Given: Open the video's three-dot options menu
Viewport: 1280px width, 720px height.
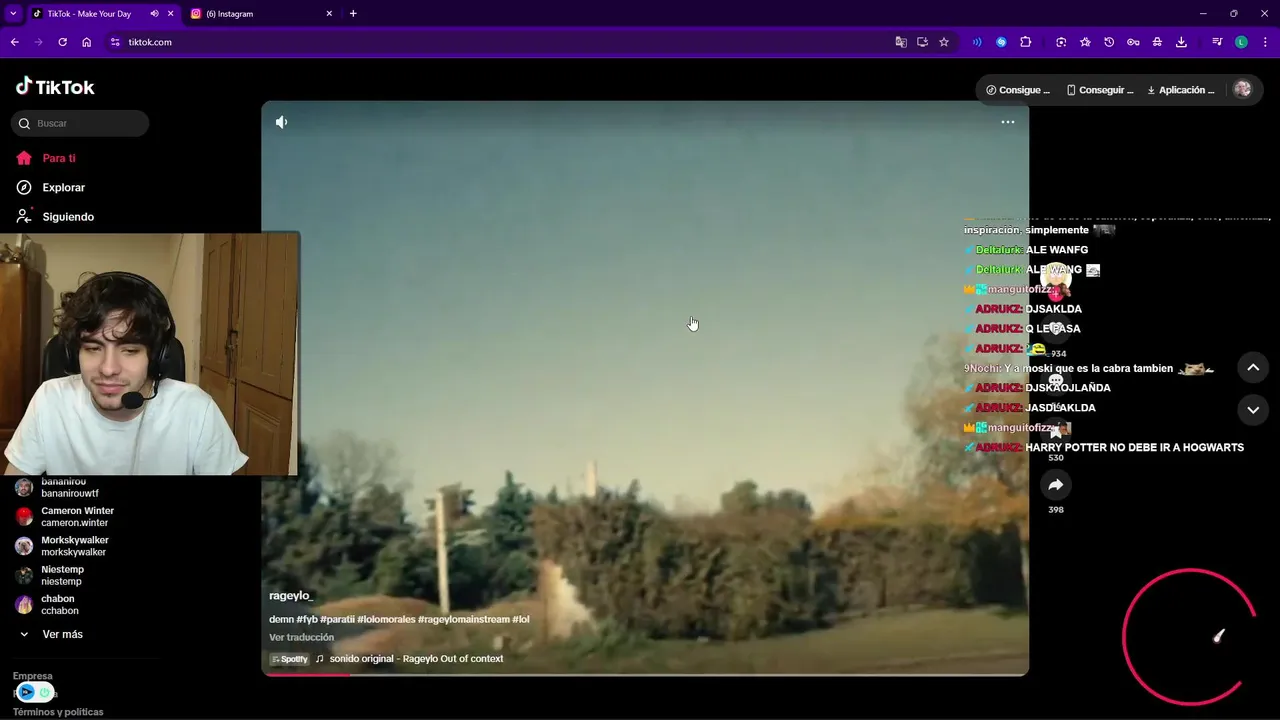Looking at the screenshot, I should click(1008, 122).
